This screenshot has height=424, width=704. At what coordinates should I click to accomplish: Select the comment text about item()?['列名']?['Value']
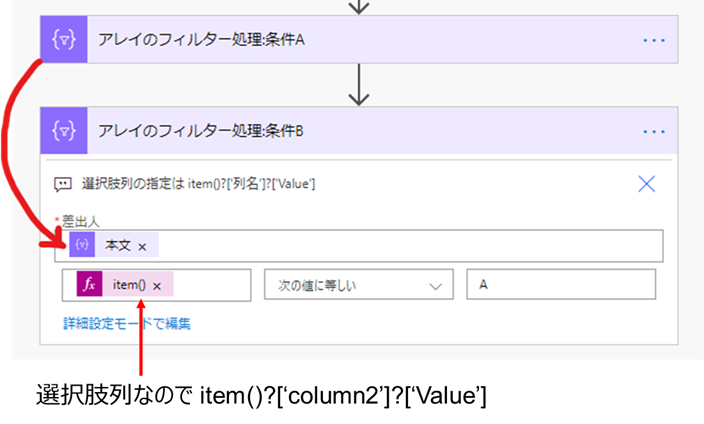(x=198, y=184)
